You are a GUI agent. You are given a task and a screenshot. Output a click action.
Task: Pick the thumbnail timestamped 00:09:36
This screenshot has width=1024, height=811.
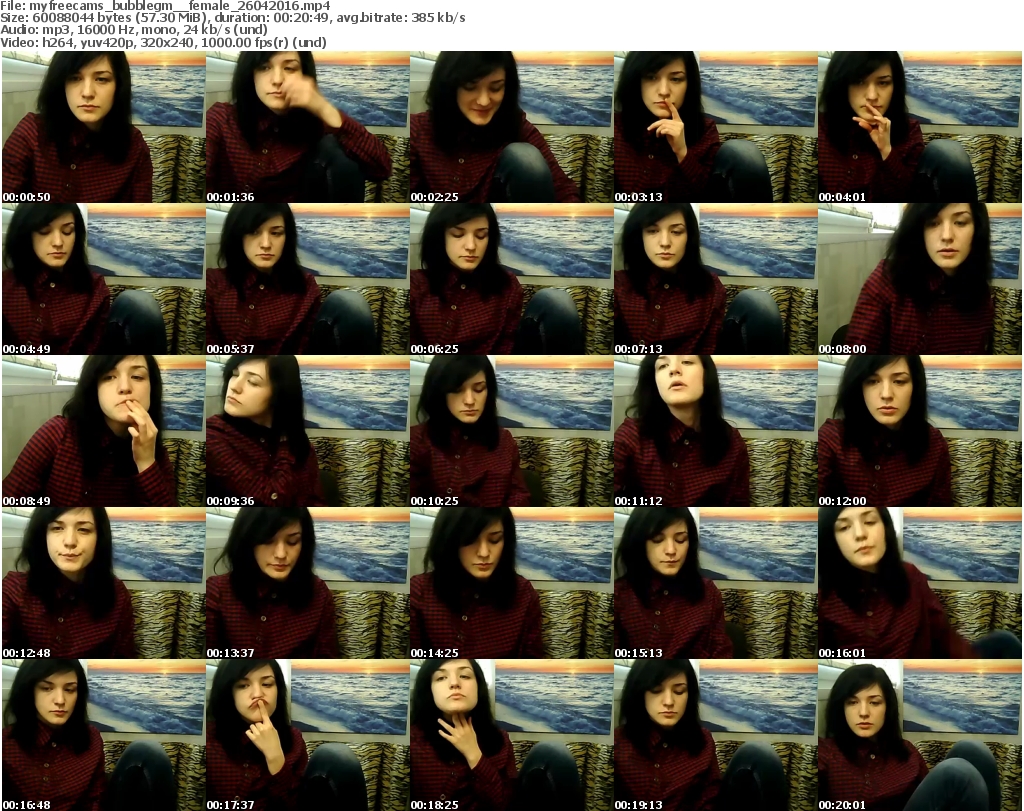308,431
